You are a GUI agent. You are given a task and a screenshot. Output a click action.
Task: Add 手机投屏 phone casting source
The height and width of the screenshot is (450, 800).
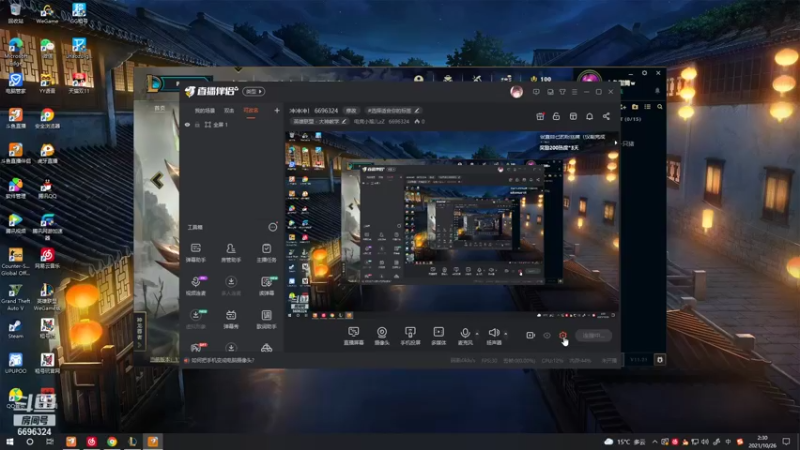coord(410,336)
